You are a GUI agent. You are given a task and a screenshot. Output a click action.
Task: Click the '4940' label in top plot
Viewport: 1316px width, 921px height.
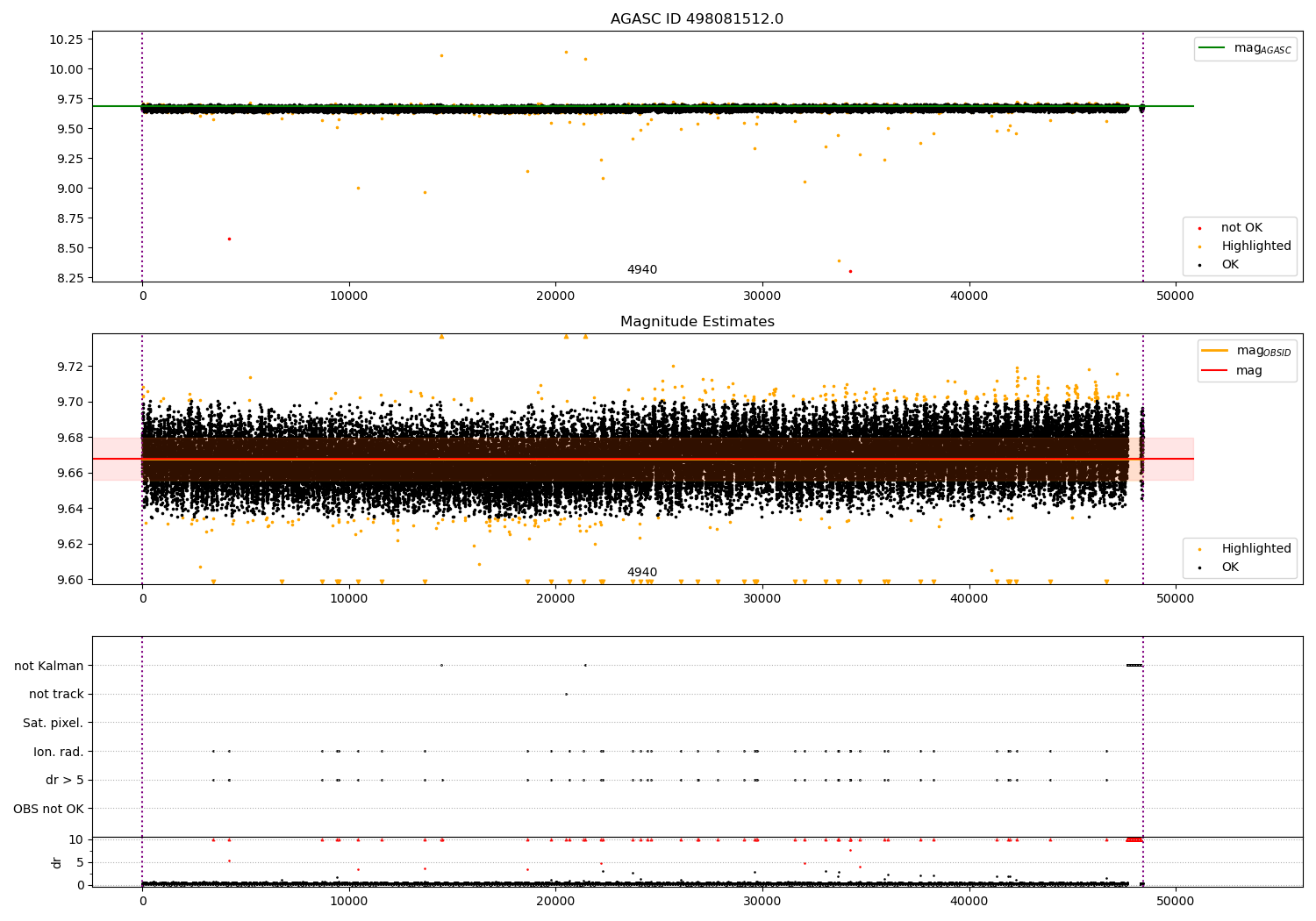(x=642, y=270)
